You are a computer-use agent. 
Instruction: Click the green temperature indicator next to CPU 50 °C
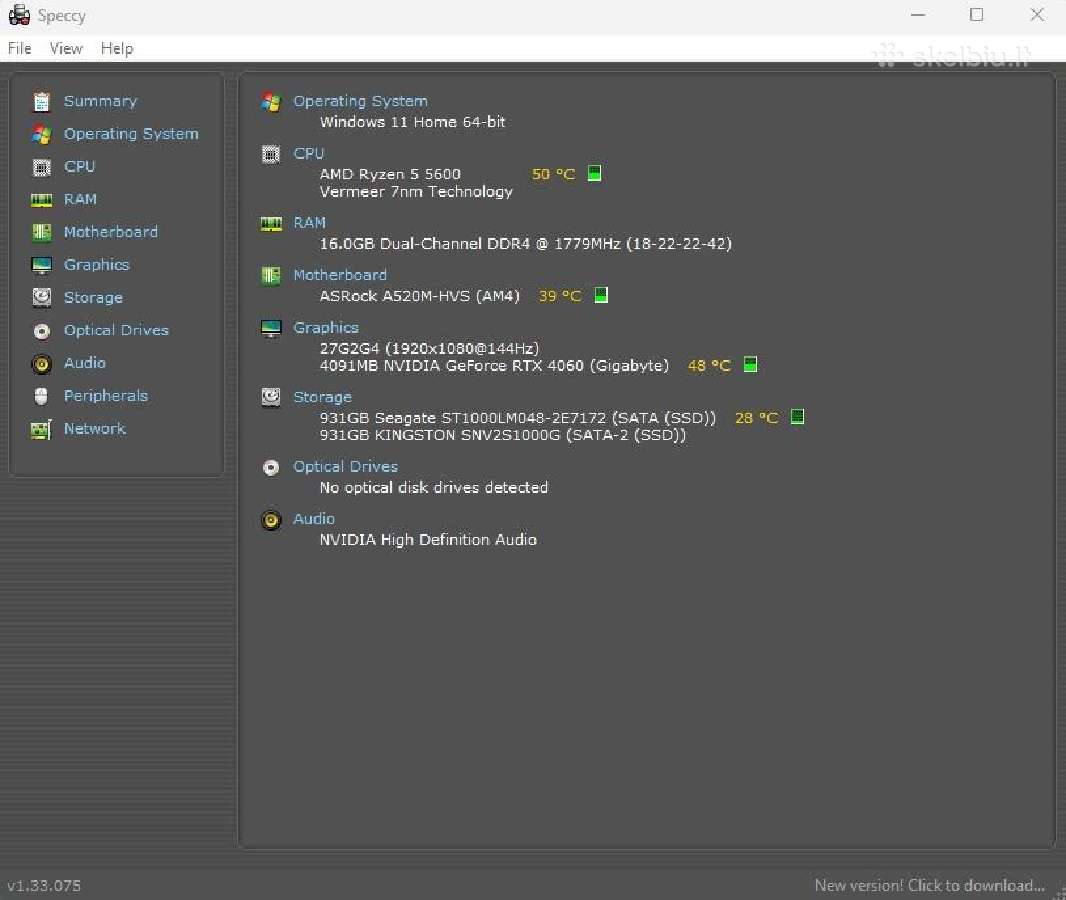(x=594, y=173)
